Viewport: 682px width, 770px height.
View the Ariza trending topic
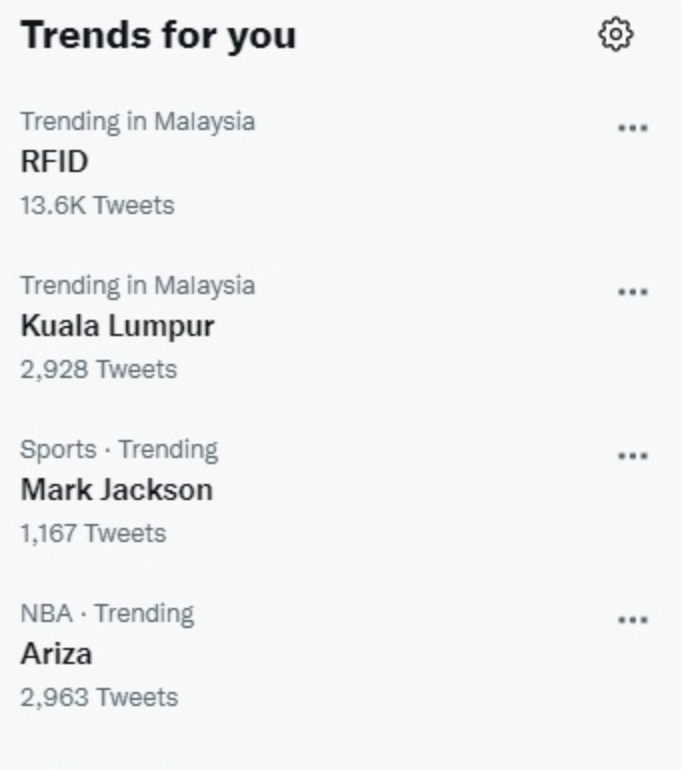(x=56, y=654)
